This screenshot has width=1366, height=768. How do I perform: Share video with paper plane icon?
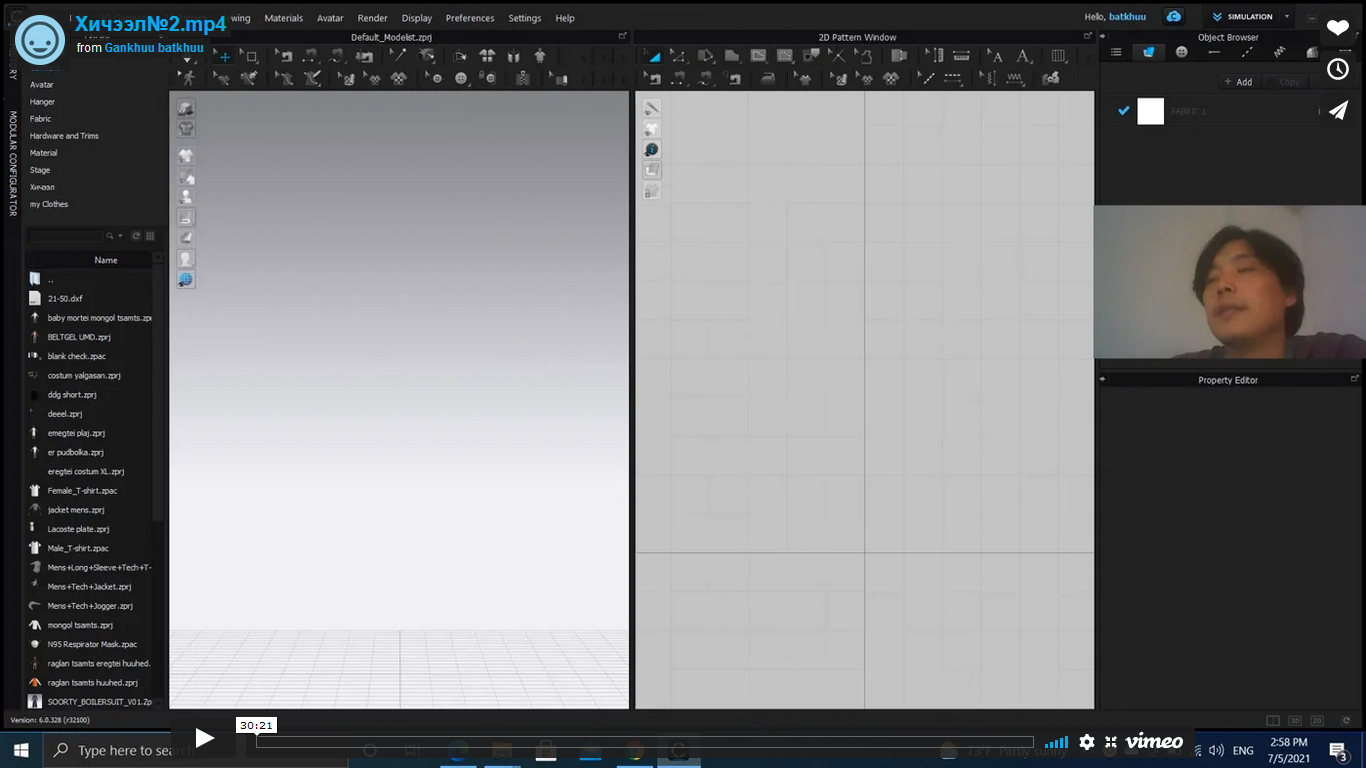click(x=1338, y=110)
